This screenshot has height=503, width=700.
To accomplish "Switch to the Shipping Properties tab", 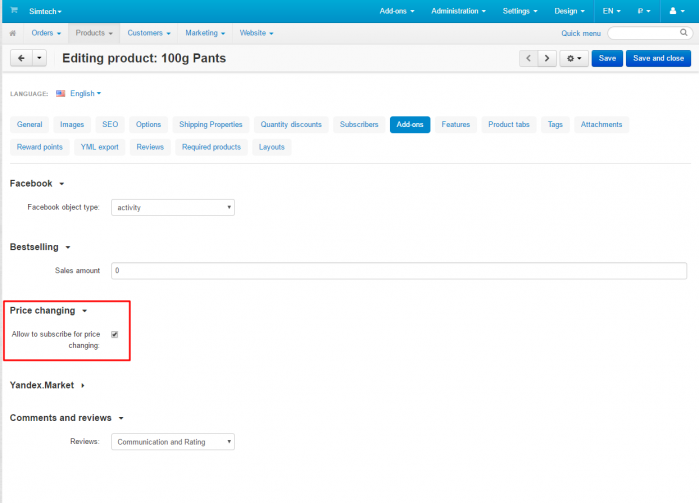I will pos(211,125).
